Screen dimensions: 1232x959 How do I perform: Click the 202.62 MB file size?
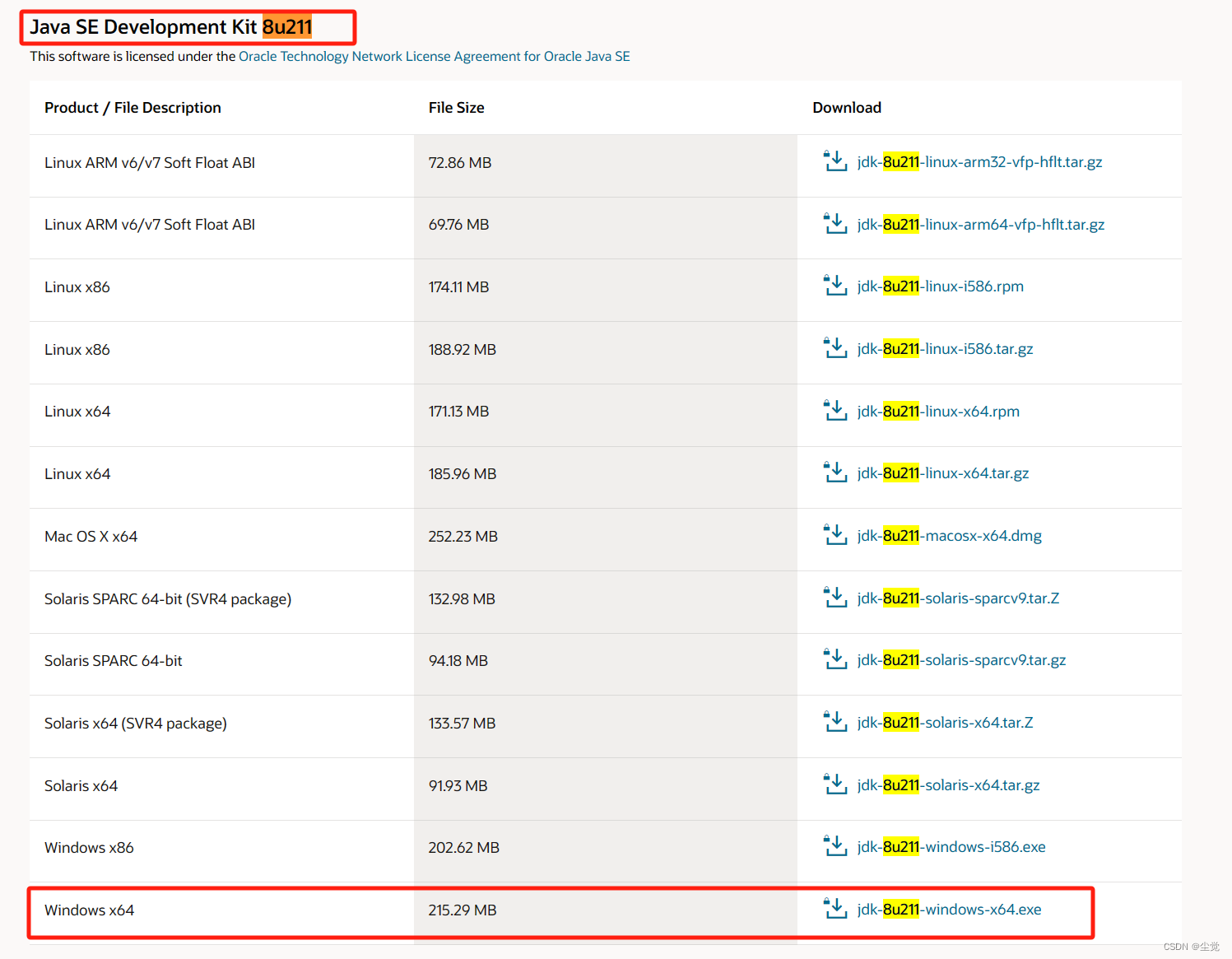(463, 848)
